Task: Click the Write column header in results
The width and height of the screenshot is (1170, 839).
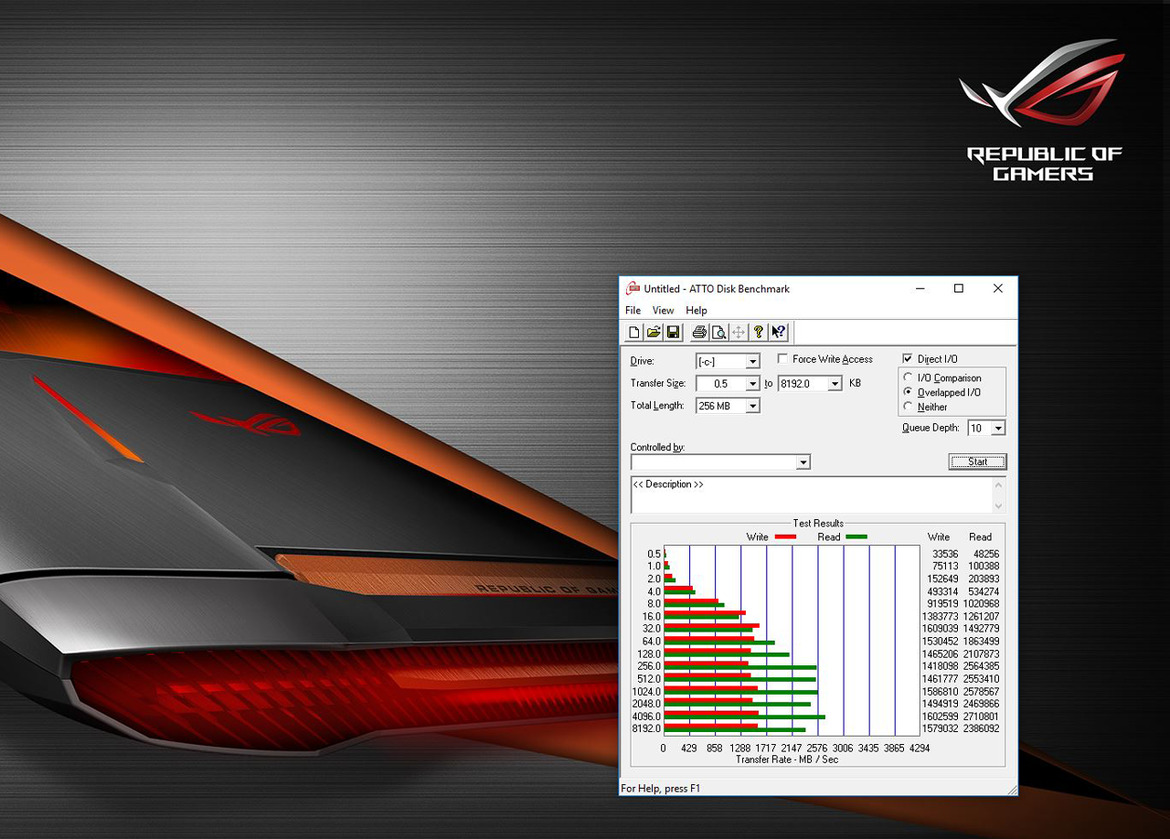Action: pos(939,537)
